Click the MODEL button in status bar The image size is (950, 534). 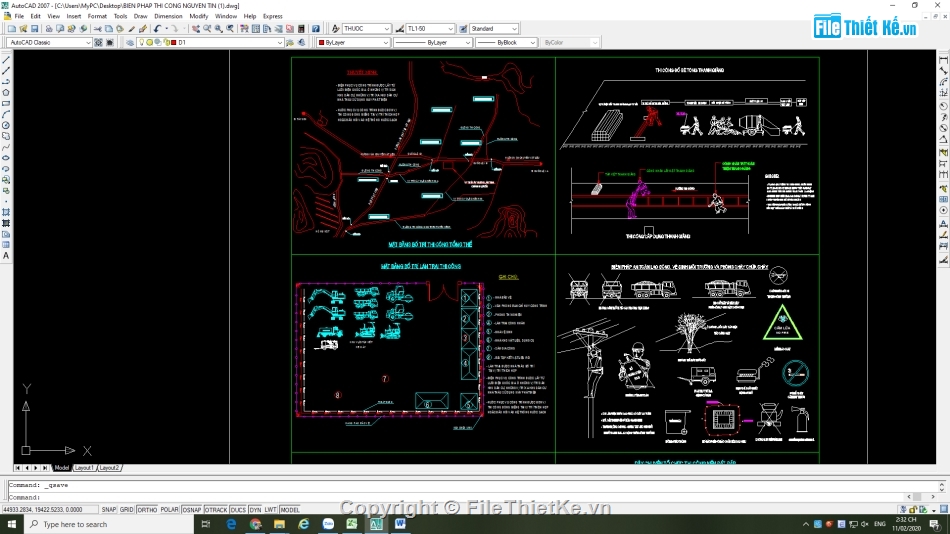click(290, 510)
